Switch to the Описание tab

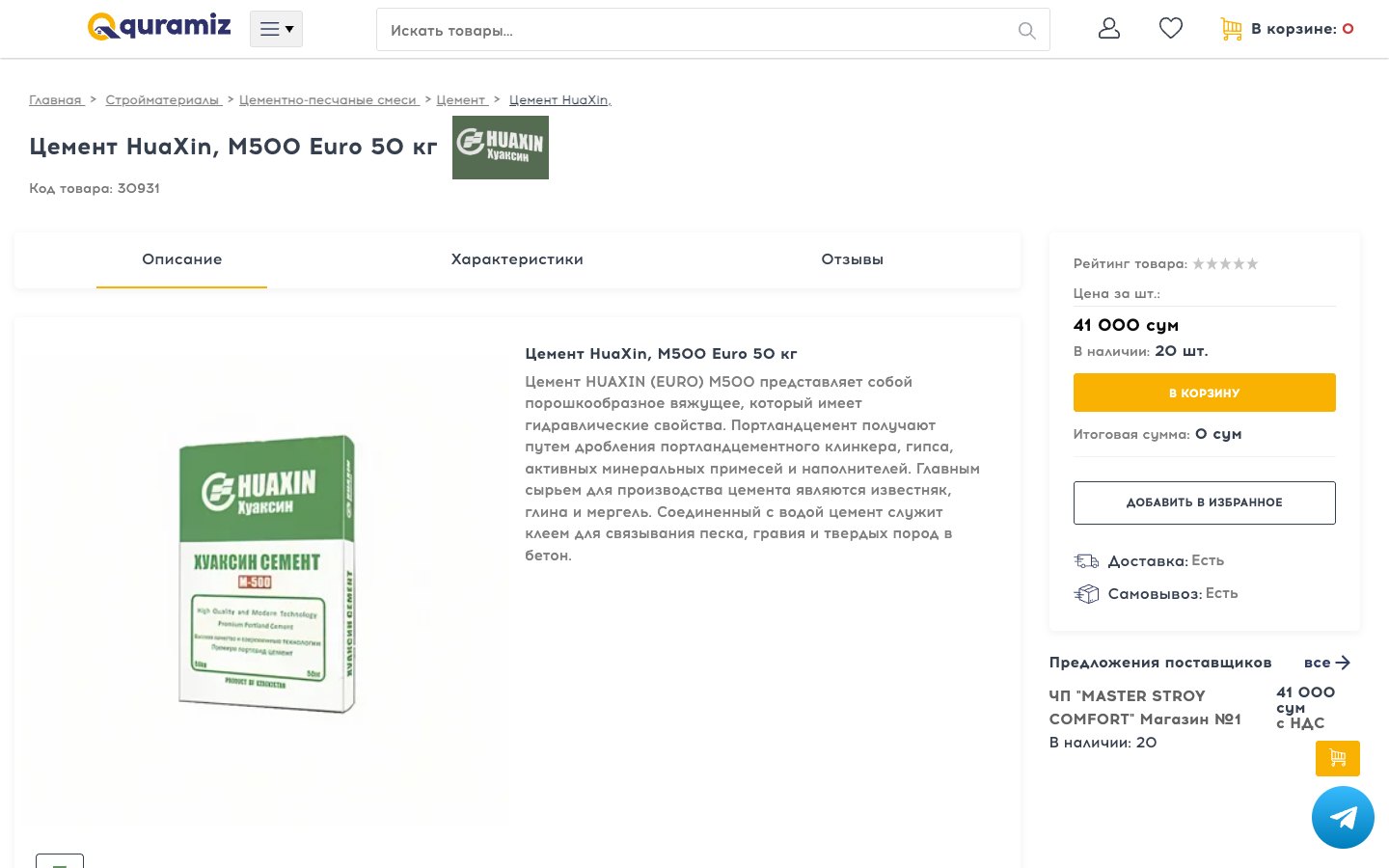click(x=181, y=259)
